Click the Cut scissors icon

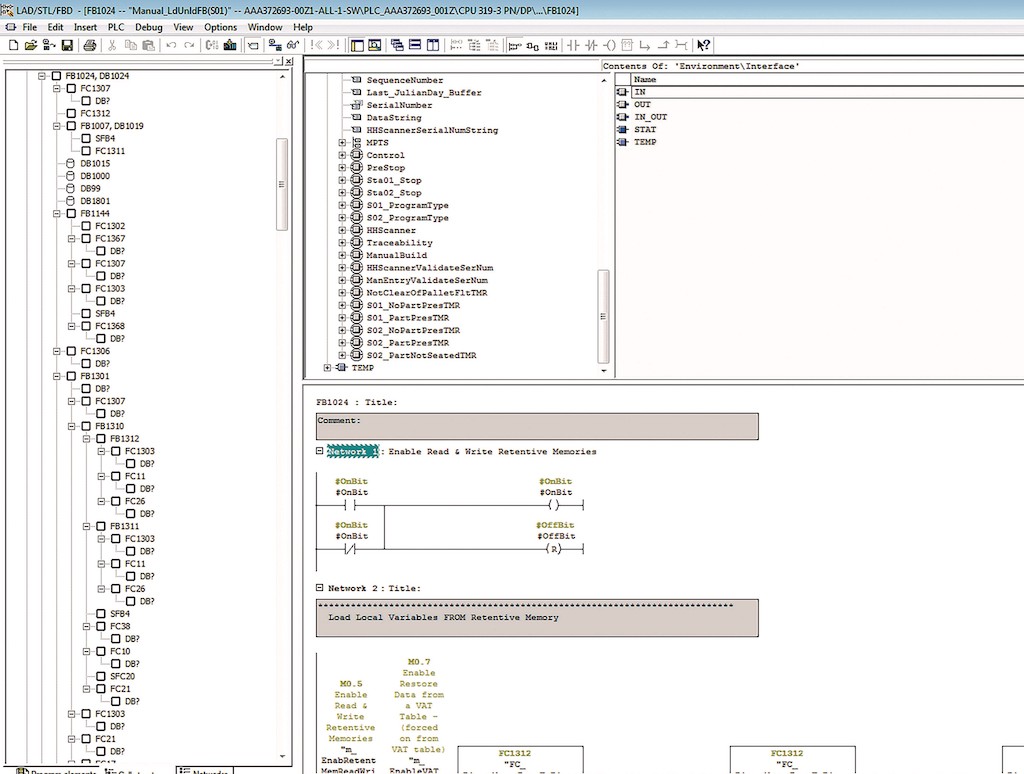click(112, 45)
